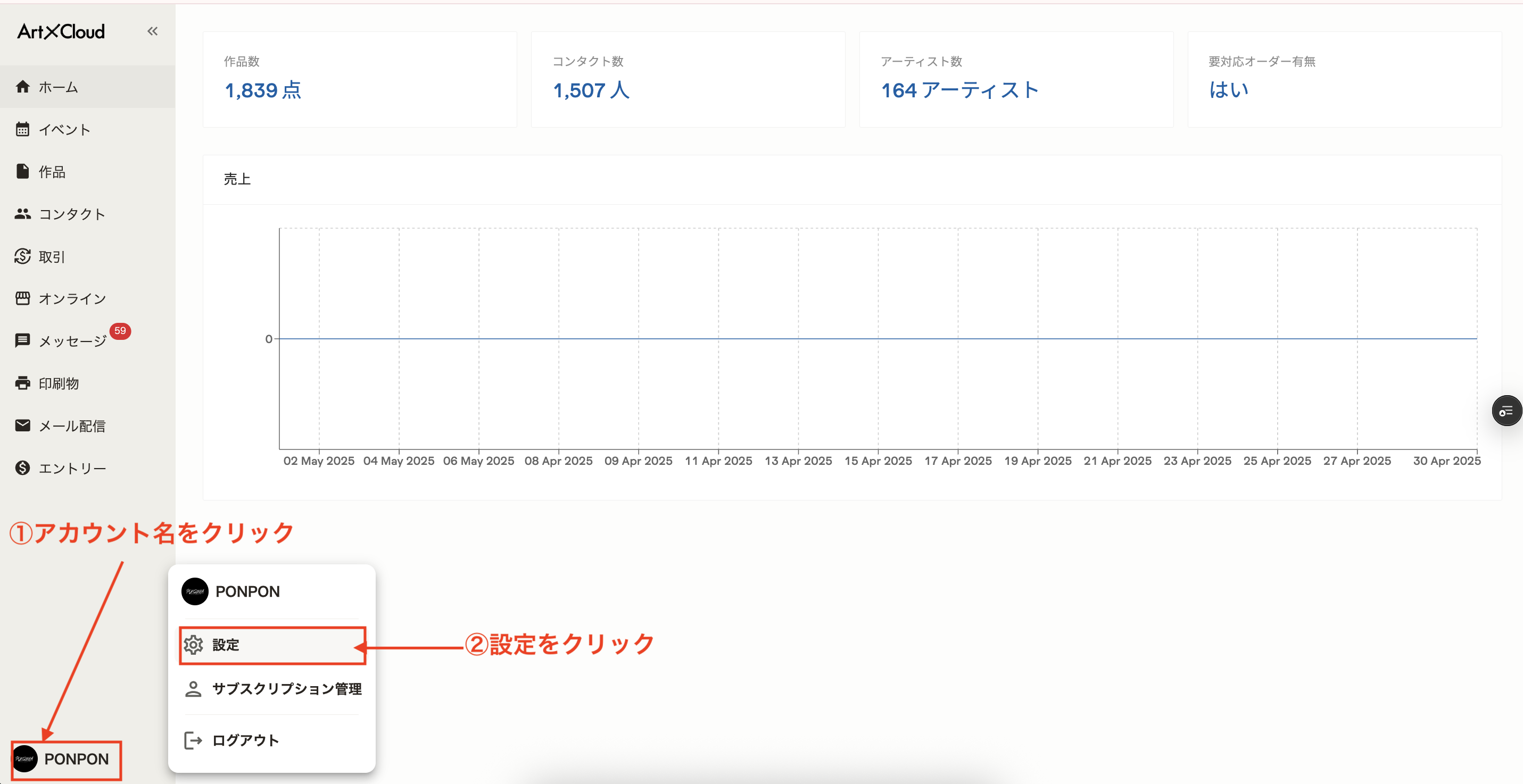Click the 09 Apr 2025 axis label

tap(638, 461)
